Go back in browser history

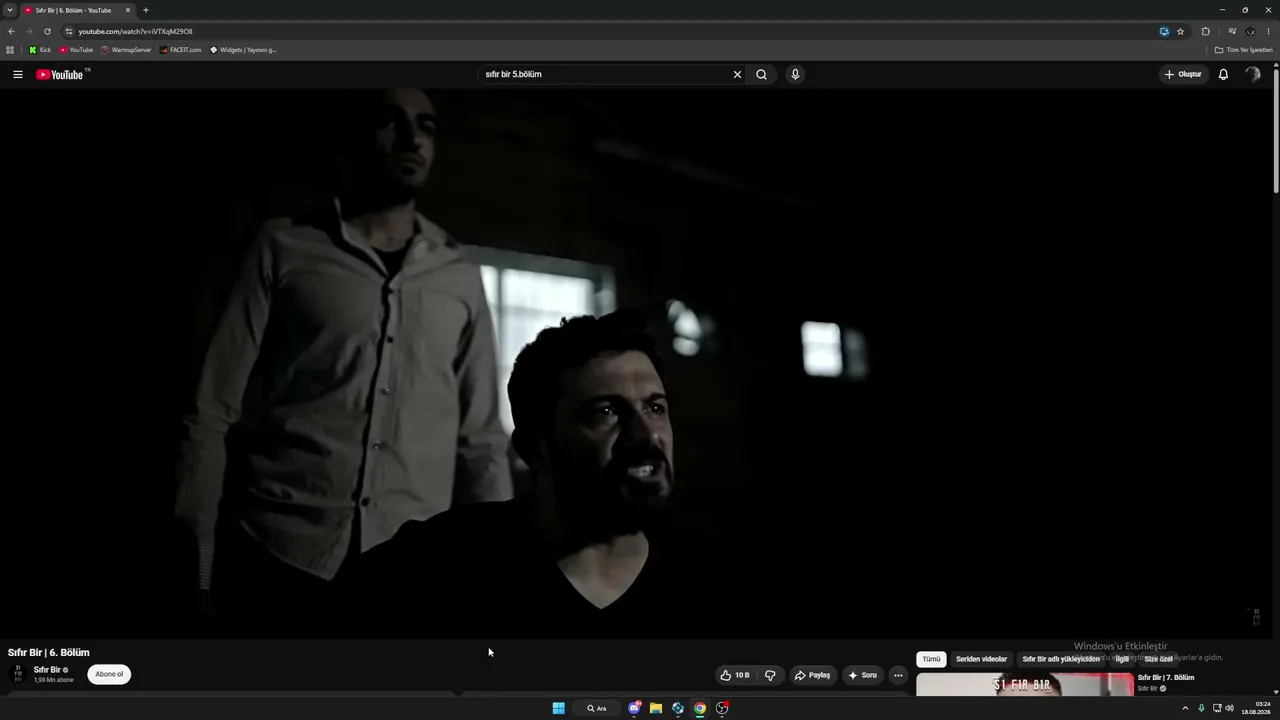tap(12, 31)
